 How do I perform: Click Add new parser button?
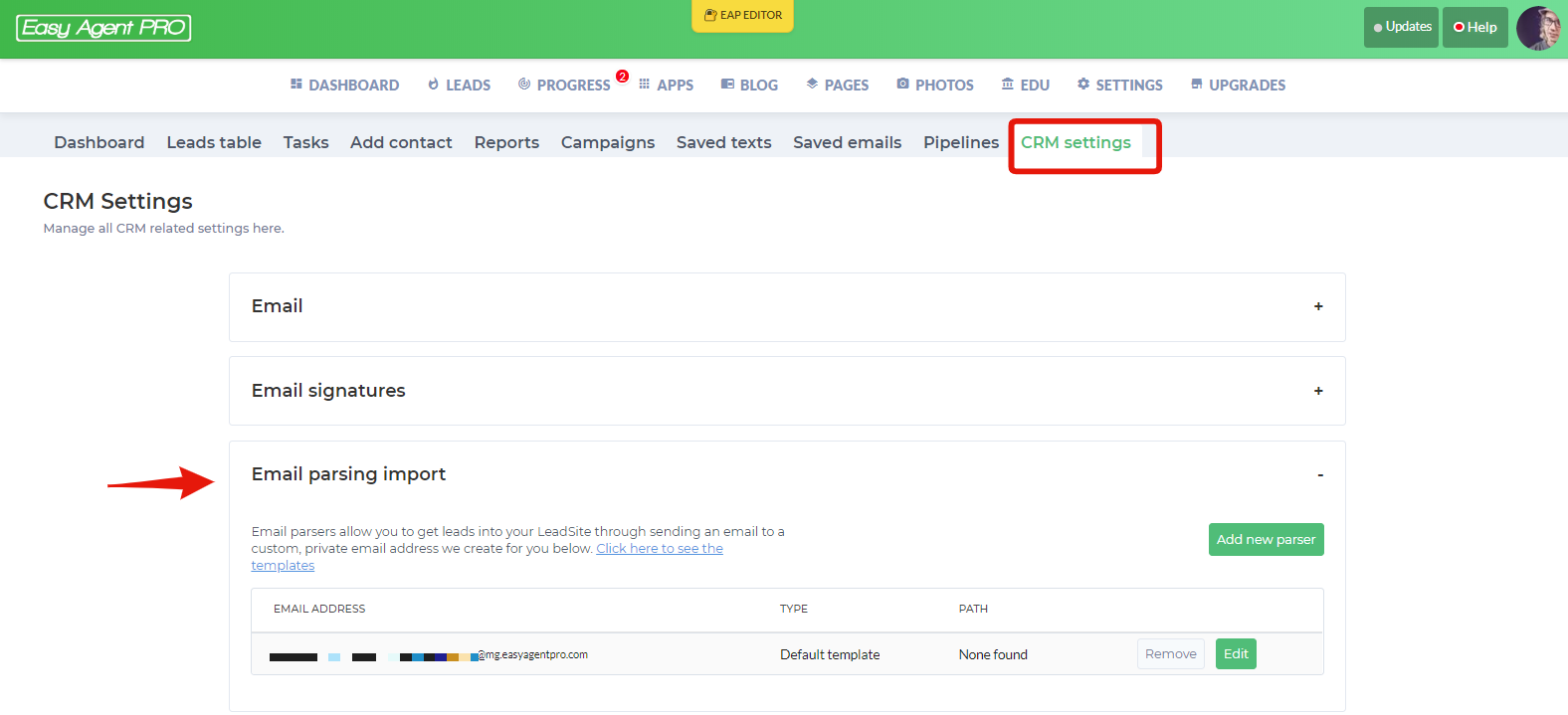tap(1266, 539)
